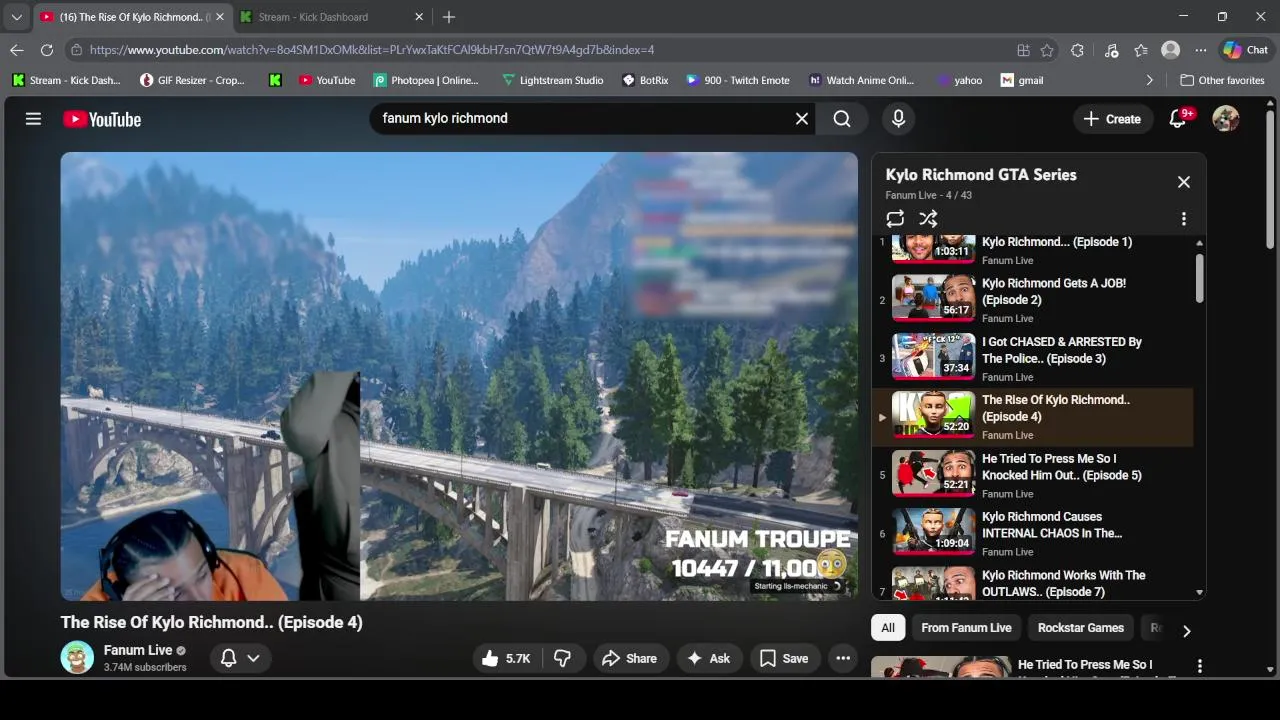Like the video with the thumbs-up button
The image size is (1280, 720).
[x=505, y=658]
